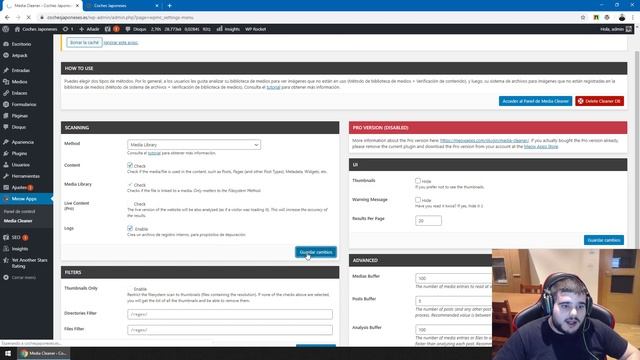Open tutorial link under Method dropdown
The image size is (640, 360).
click(154, 153)
